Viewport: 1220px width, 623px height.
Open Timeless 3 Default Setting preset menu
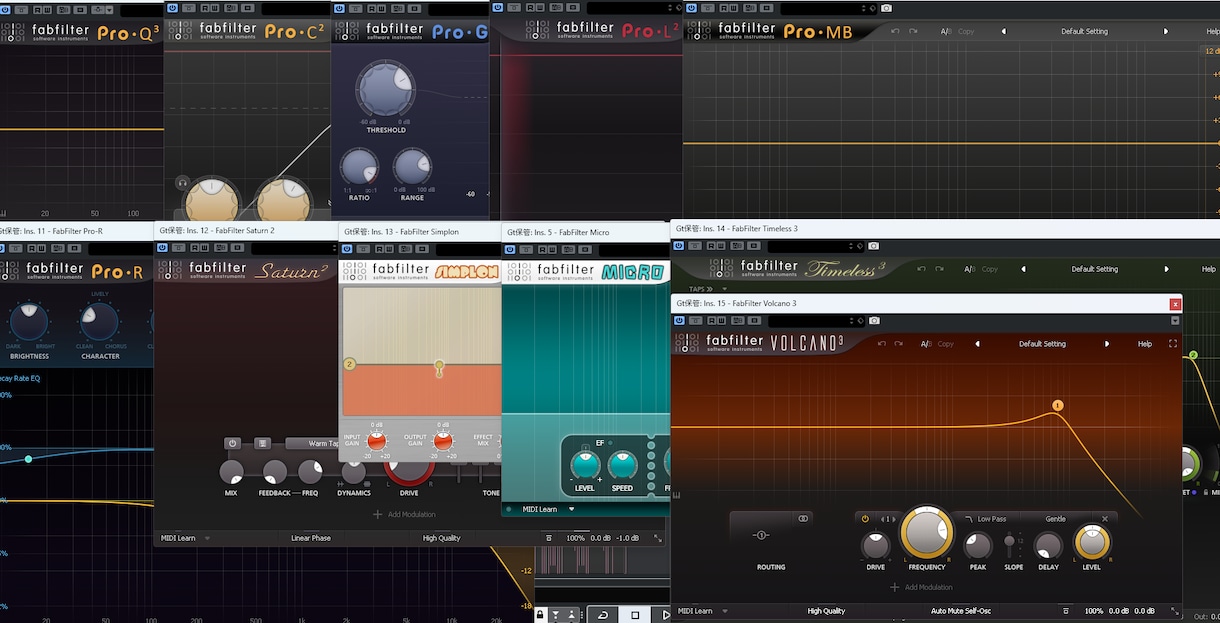[x=1094, y=269]
